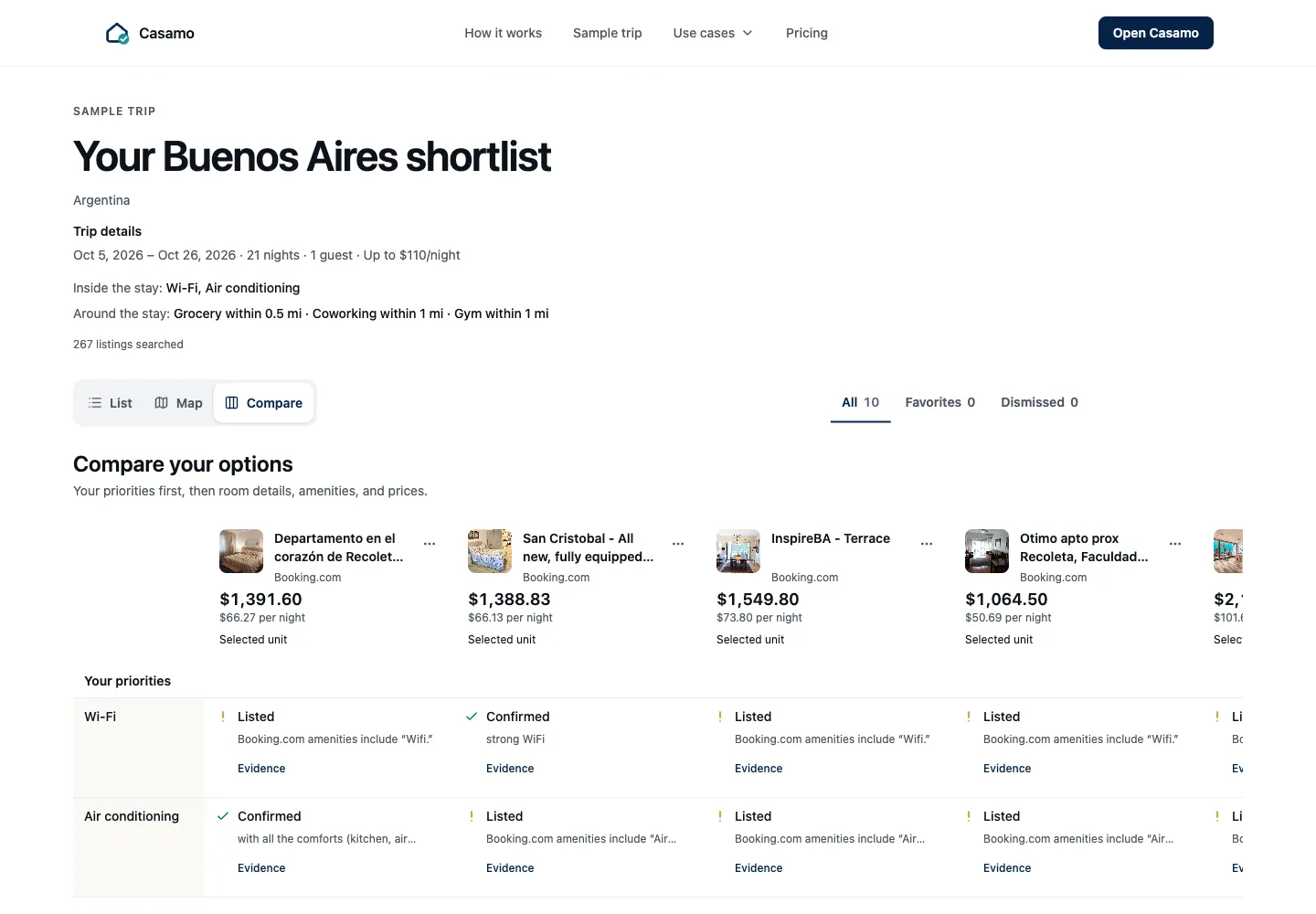This screenshot has height=914, width=1316.
Task: Open Air conditioning Evidence for InspireBA - Terrace
Action: (x=759, y=868)
